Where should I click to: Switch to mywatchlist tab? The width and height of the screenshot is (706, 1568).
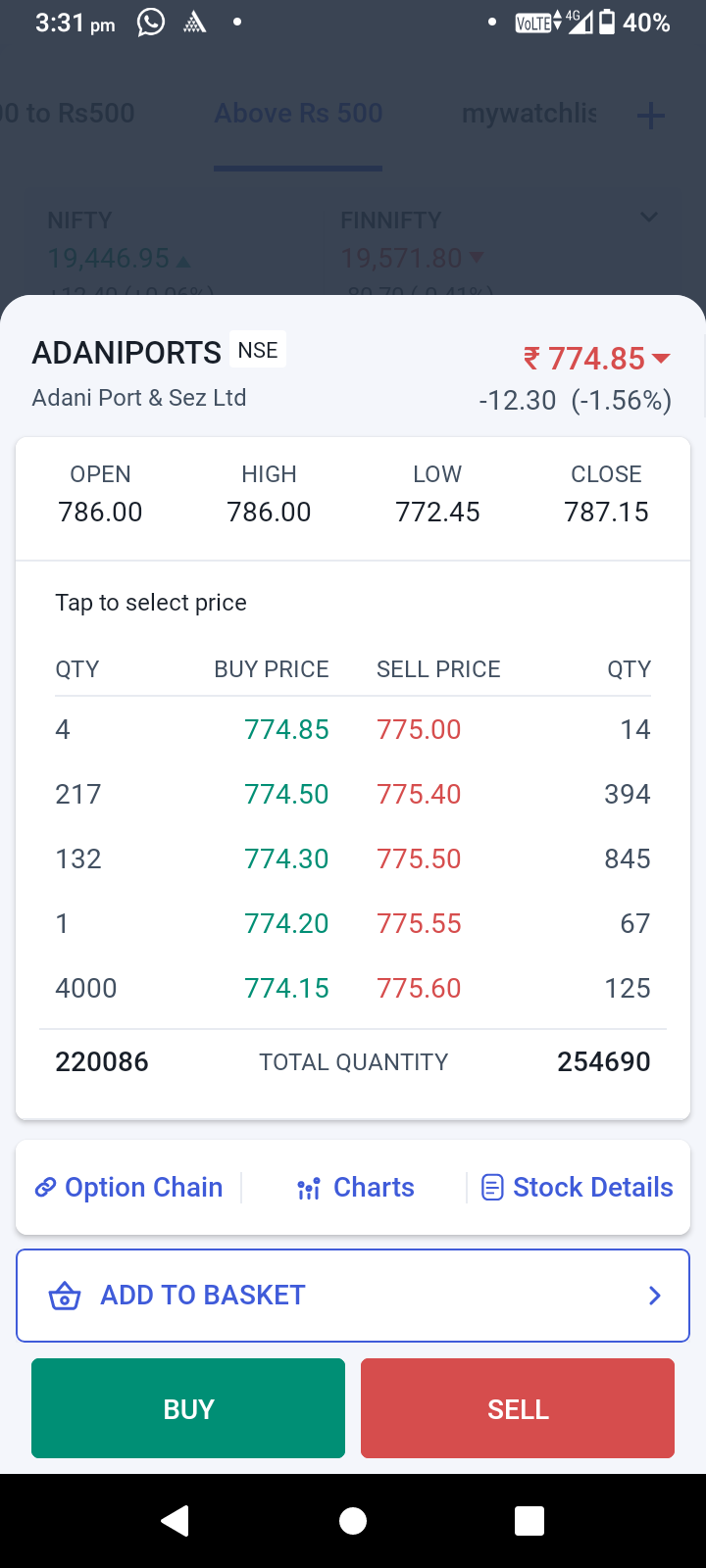point(529,114)
